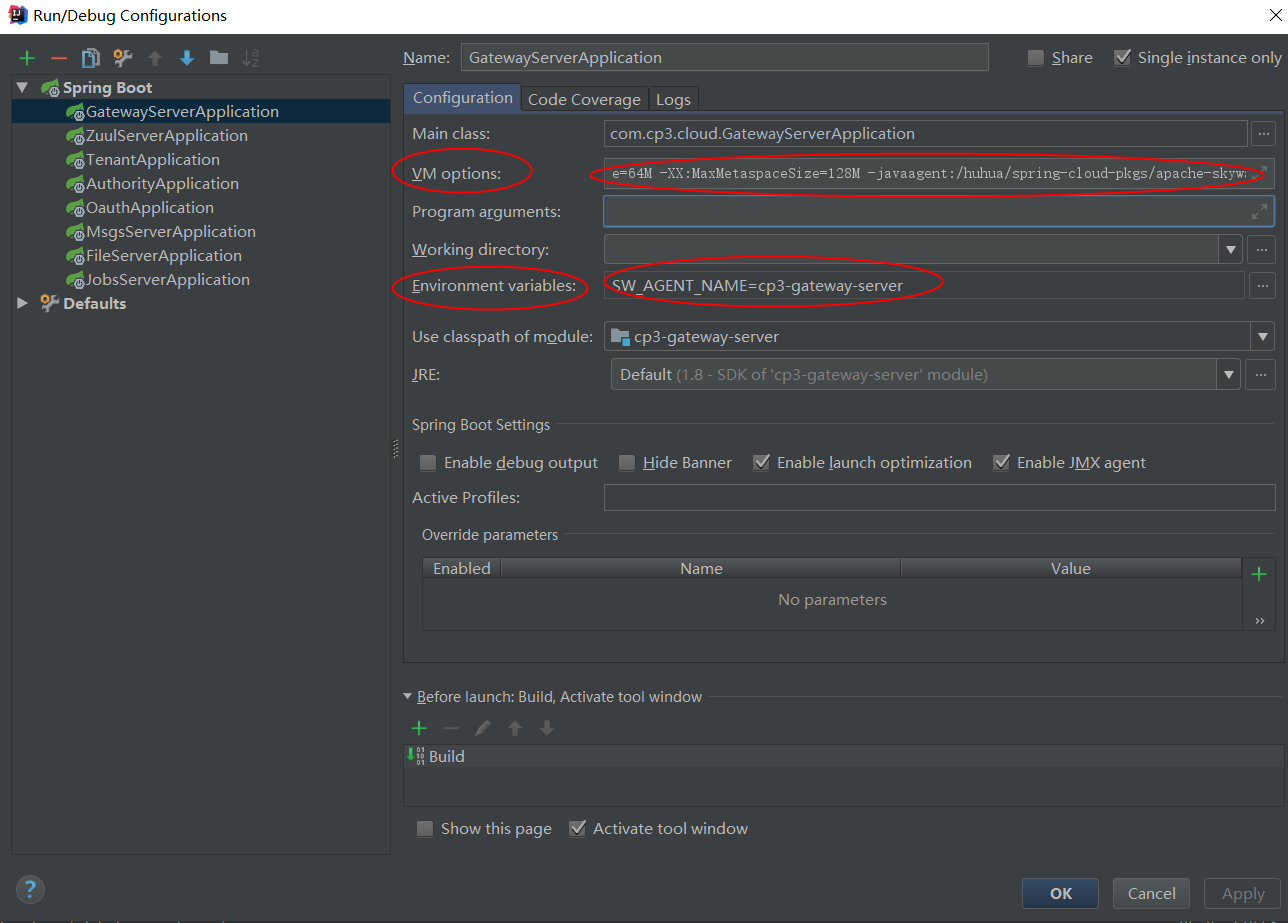Click the Main class field
Image resolution: width=1288 pixels, height=923 pixels.
coord(925,133)
